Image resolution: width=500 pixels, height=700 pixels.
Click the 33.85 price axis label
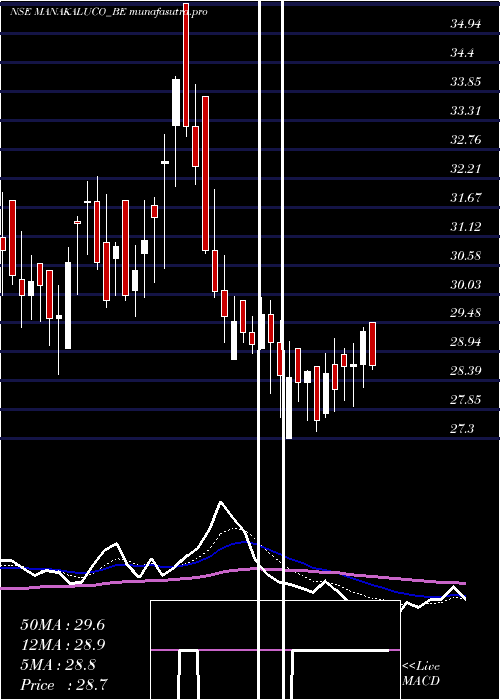466,82
